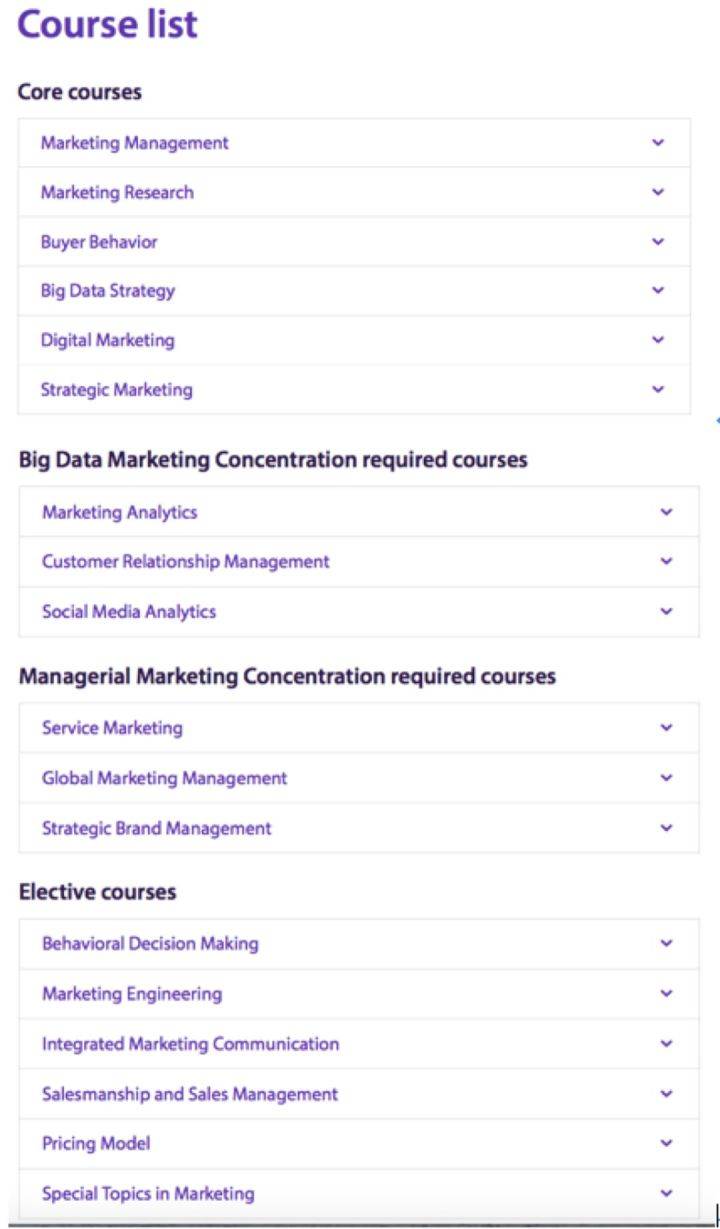Expand Behavioral Decision Making chevron
This screenshot has height=1229, width=720.
point(667,943)
